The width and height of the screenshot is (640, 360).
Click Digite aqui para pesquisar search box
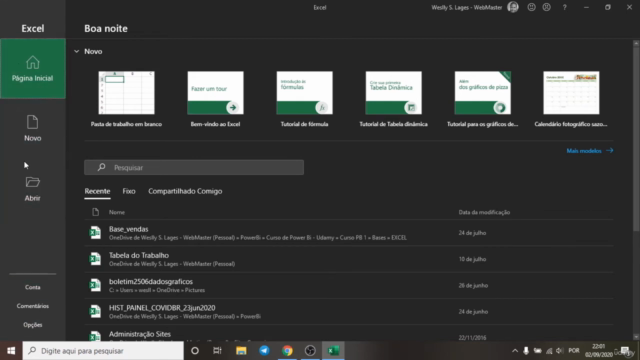(103, 351)
